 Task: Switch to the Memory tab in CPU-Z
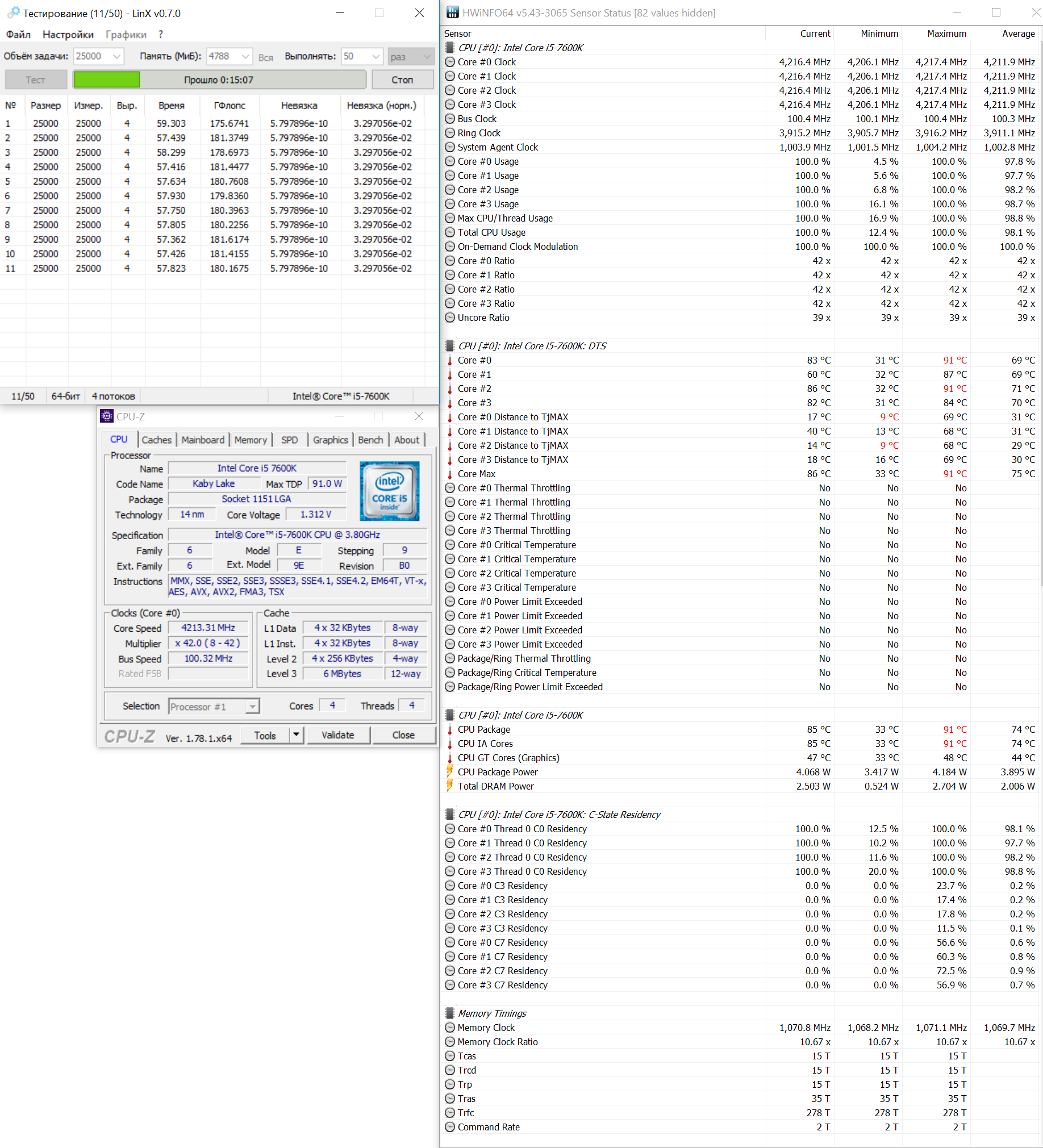[251, 440]
